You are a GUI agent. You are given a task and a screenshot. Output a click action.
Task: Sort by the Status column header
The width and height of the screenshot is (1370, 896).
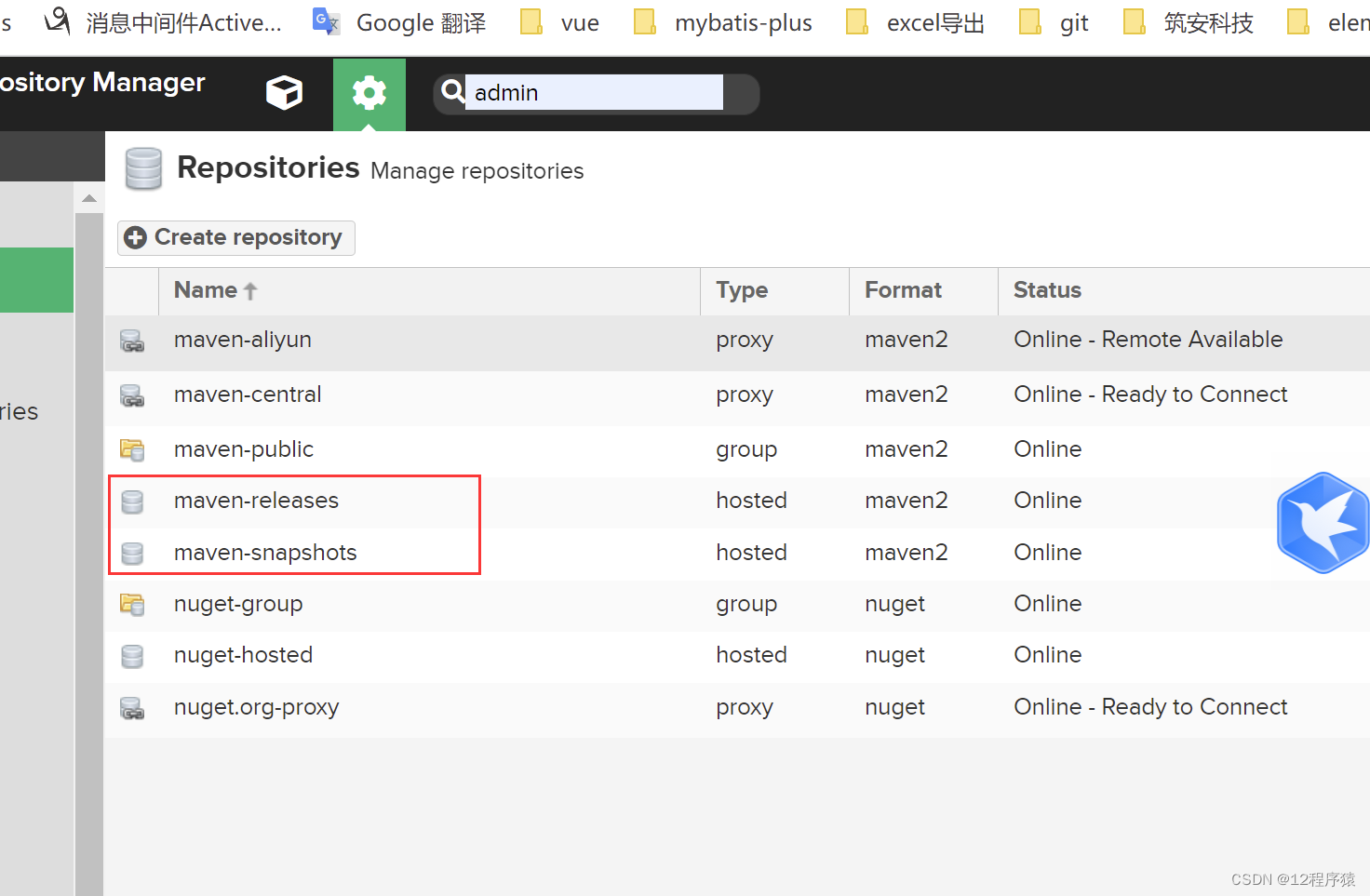point(1184,290)
